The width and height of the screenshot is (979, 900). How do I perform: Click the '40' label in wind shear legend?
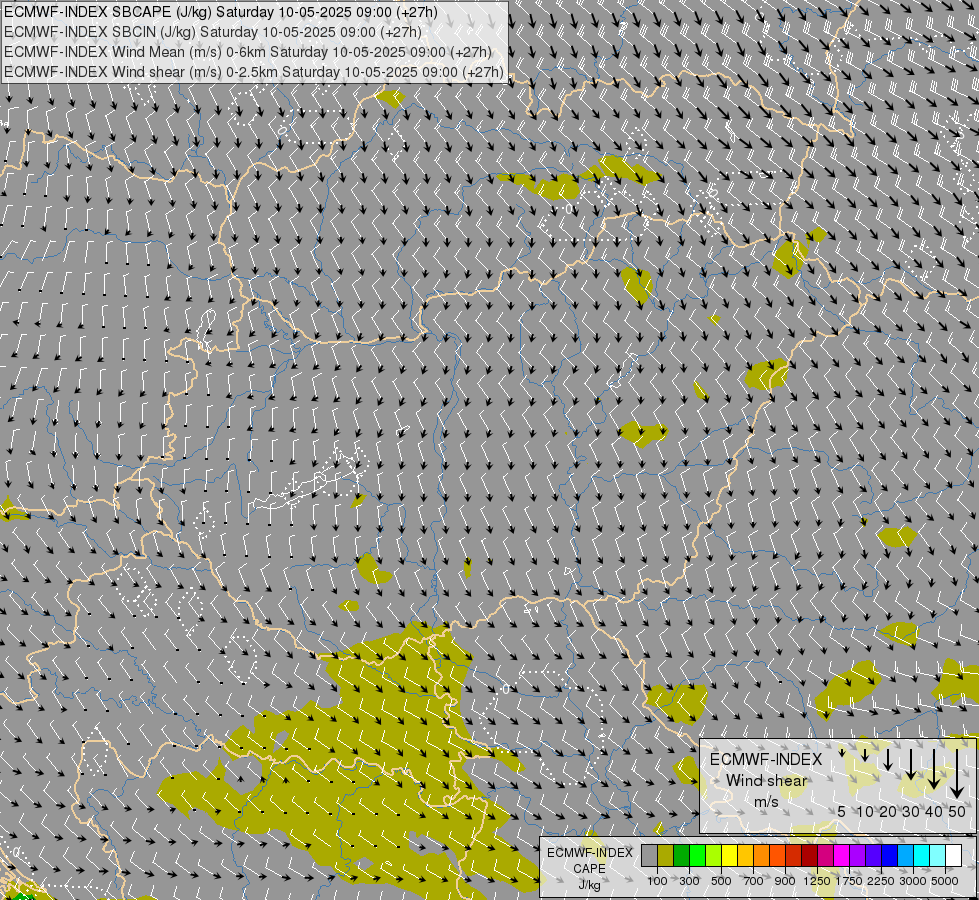point(934,811)
